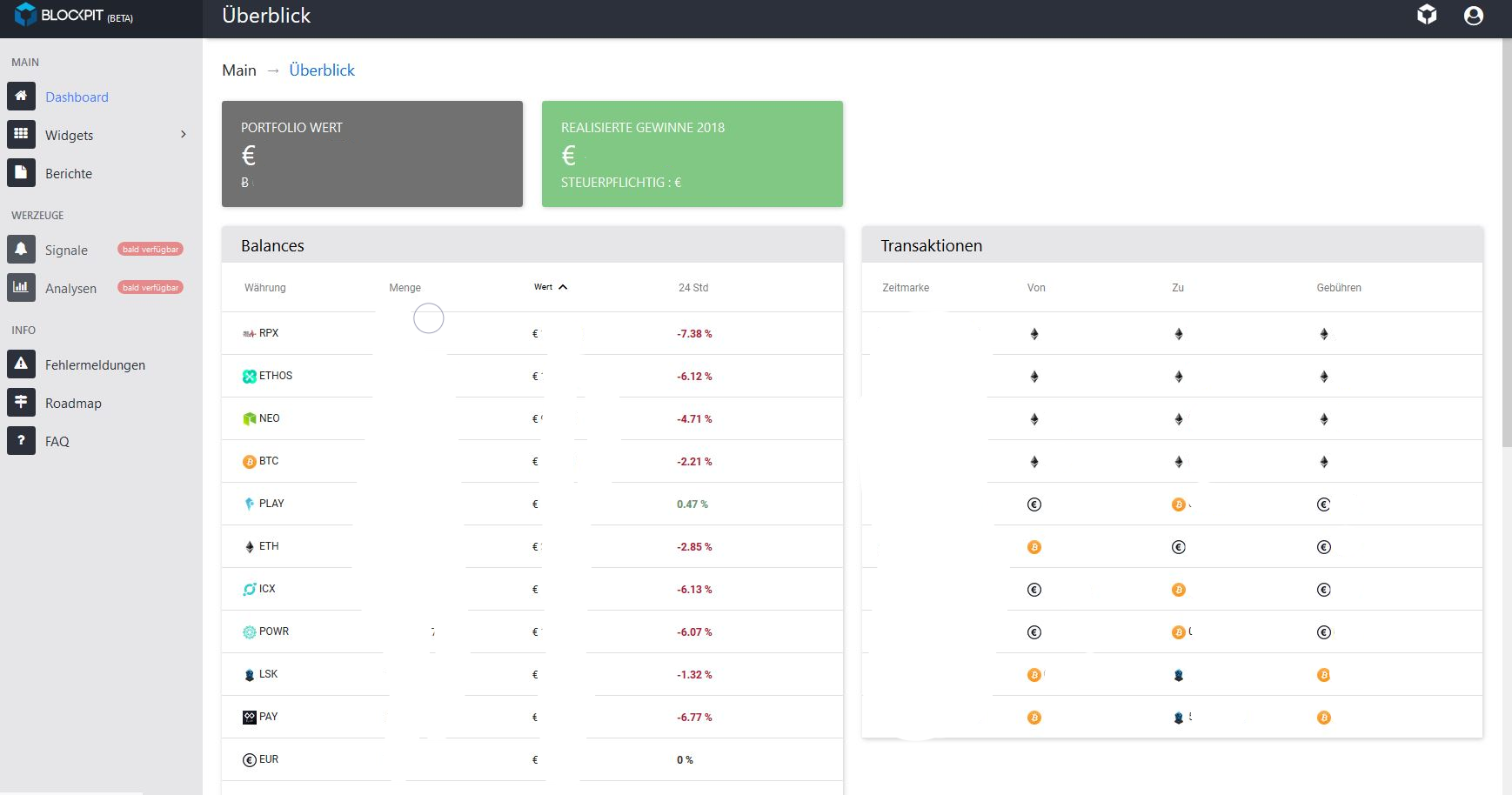Sort transactions by Zeitmarke header
The image size is (1512, 795).
[906, 288]
